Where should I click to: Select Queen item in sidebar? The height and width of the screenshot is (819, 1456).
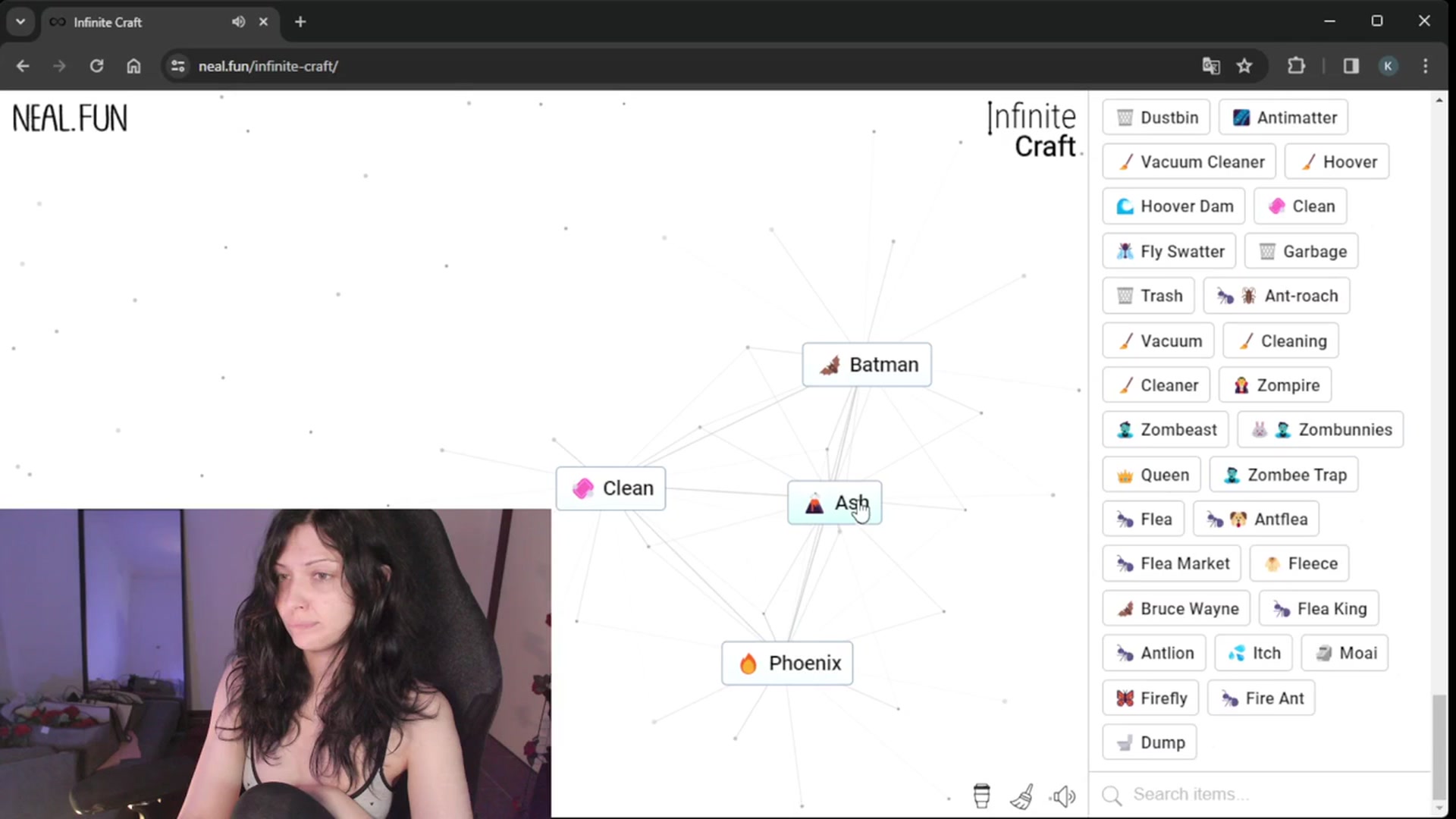pos(1151,475)
